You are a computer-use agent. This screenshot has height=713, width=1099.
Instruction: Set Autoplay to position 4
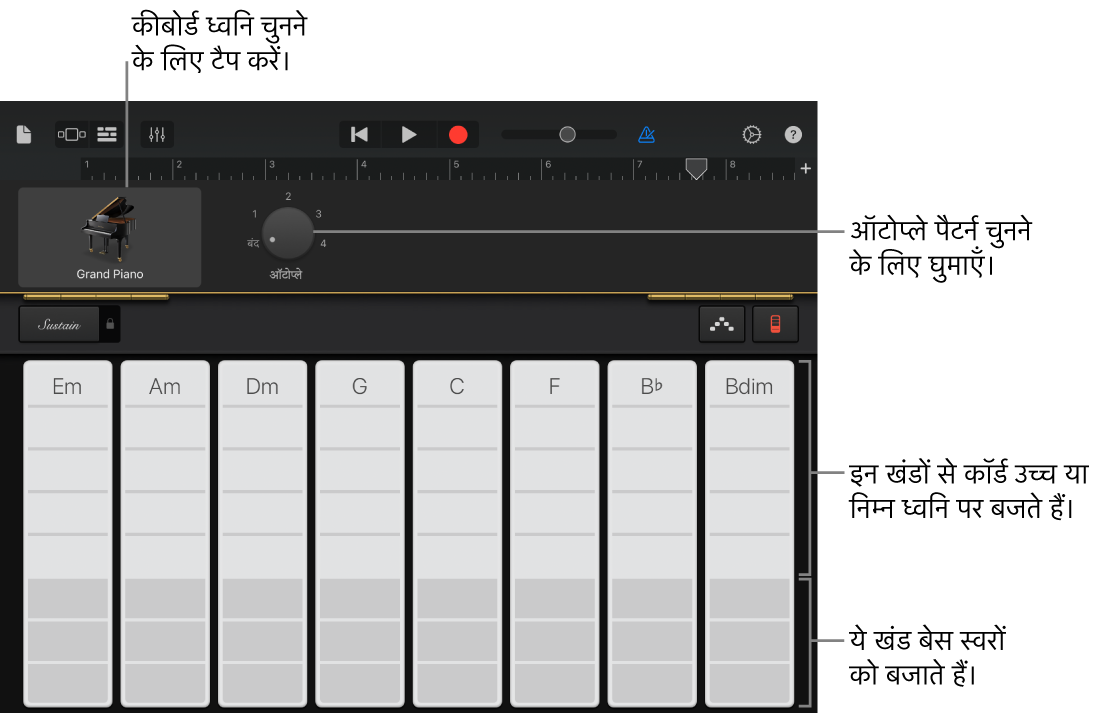coord(323,243)
